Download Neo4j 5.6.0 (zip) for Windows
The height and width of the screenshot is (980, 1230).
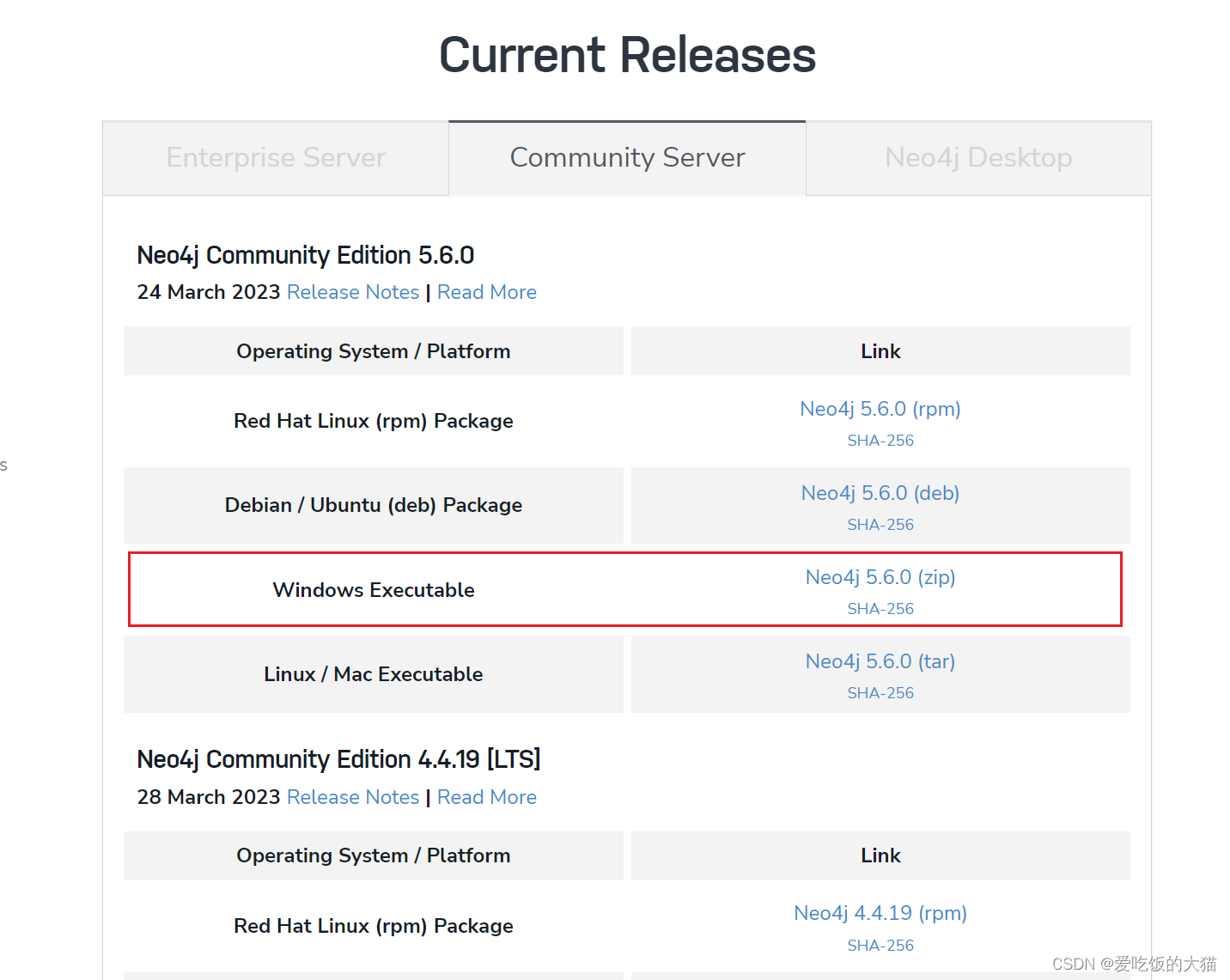(880, 577)
